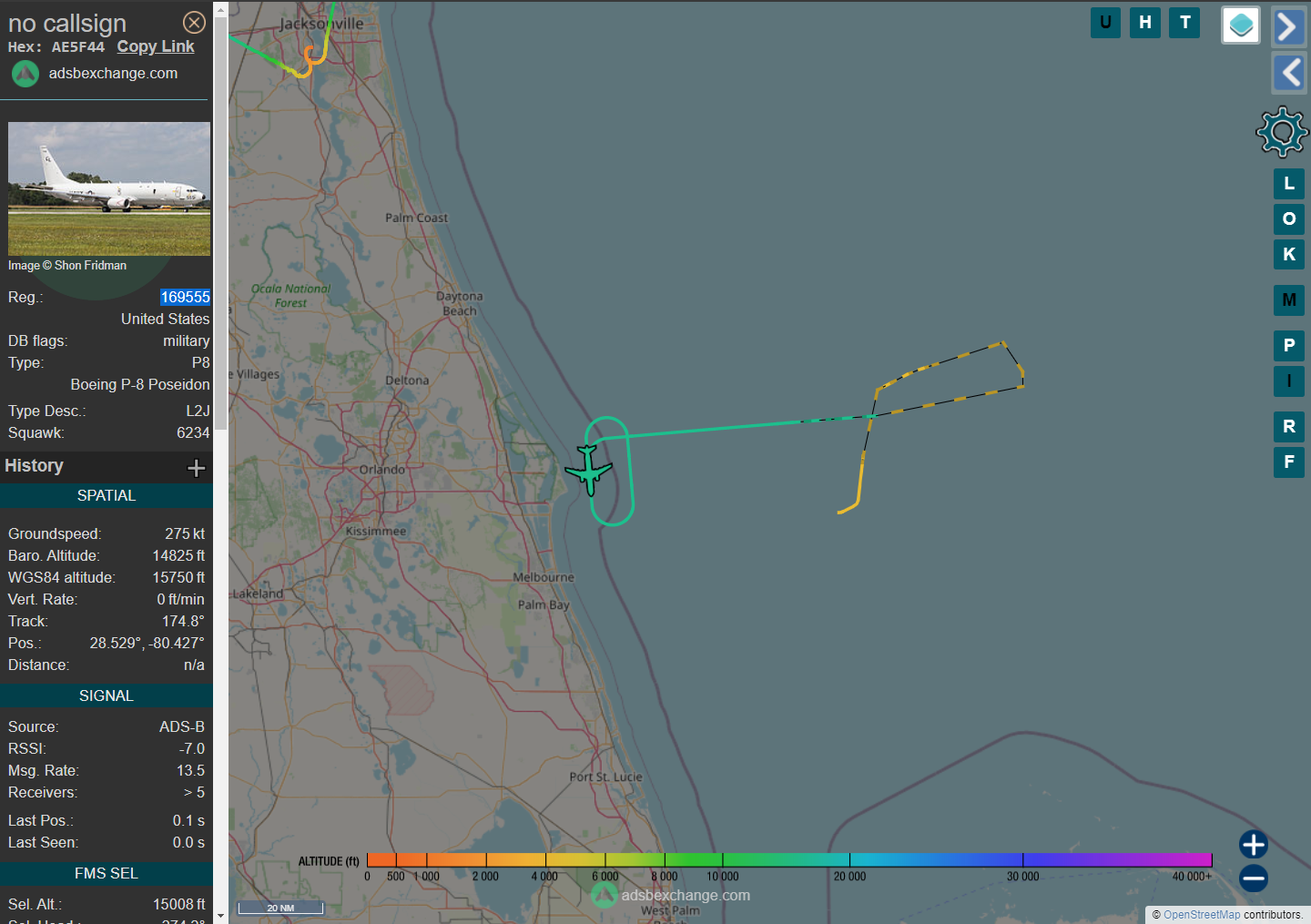Select the position 28.529°, -80.427°

pyautogui.click(x=147, y=644)
